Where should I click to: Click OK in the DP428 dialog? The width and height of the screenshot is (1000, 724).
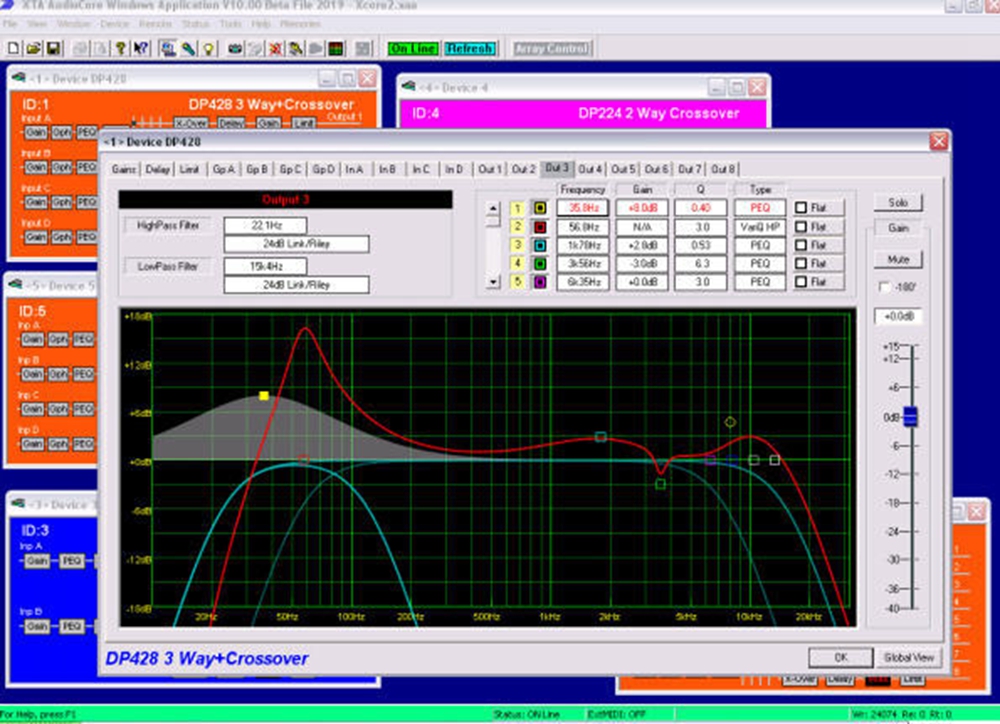click(841, 657)
